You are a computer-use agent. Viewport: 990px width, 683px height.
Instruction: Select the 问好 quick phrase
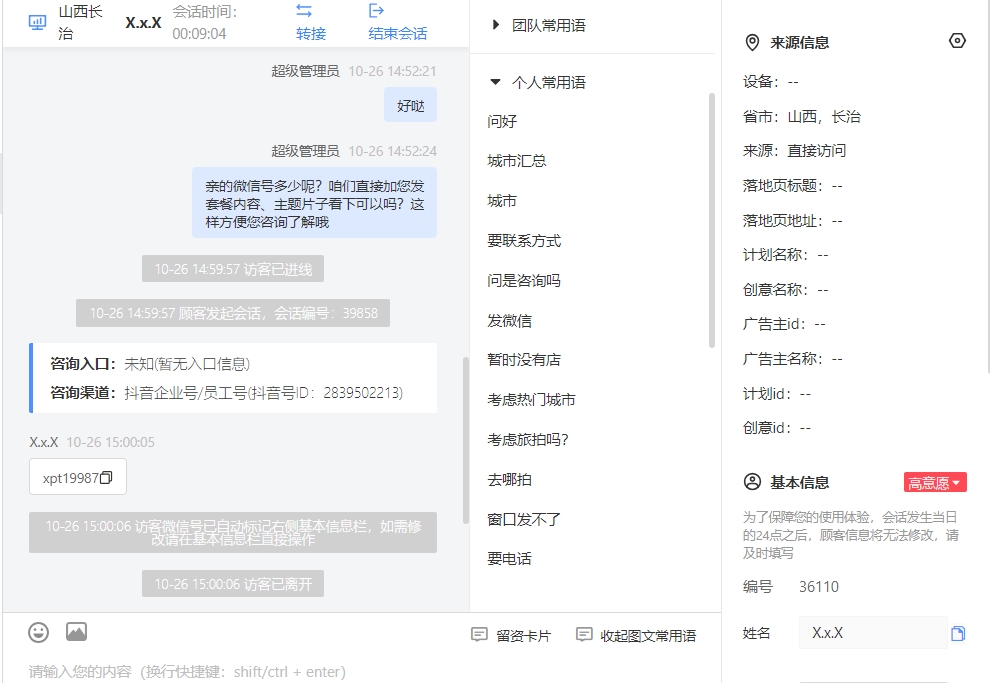point(502,121)
